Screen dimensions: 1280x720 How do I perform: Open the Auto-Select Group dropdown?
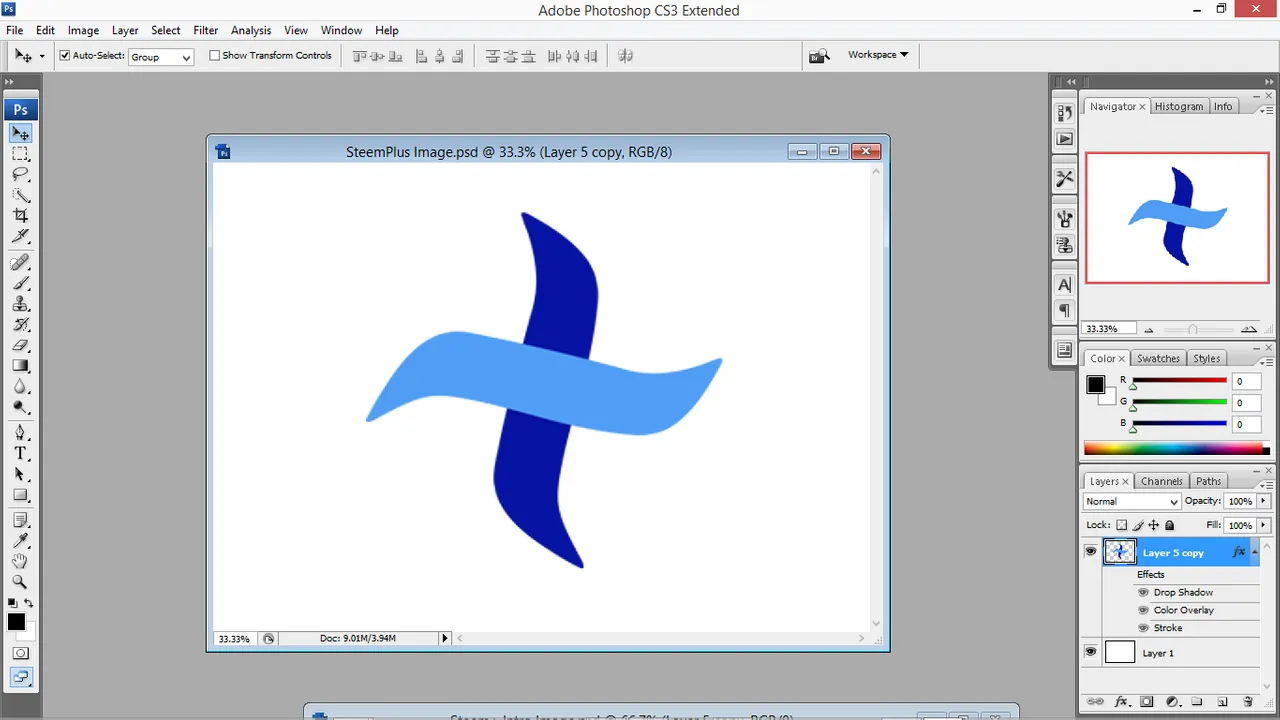(x=161, y=57)
